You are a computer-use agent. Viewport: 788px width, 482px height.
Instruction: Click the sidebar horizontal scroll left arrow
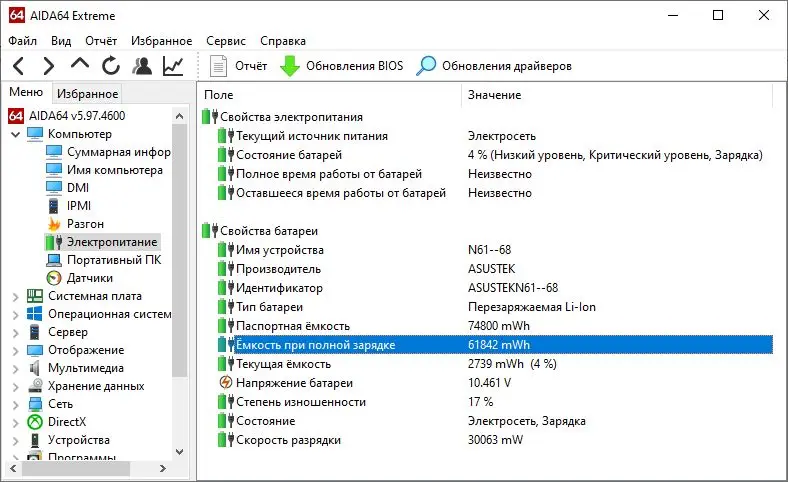(14, 468)
